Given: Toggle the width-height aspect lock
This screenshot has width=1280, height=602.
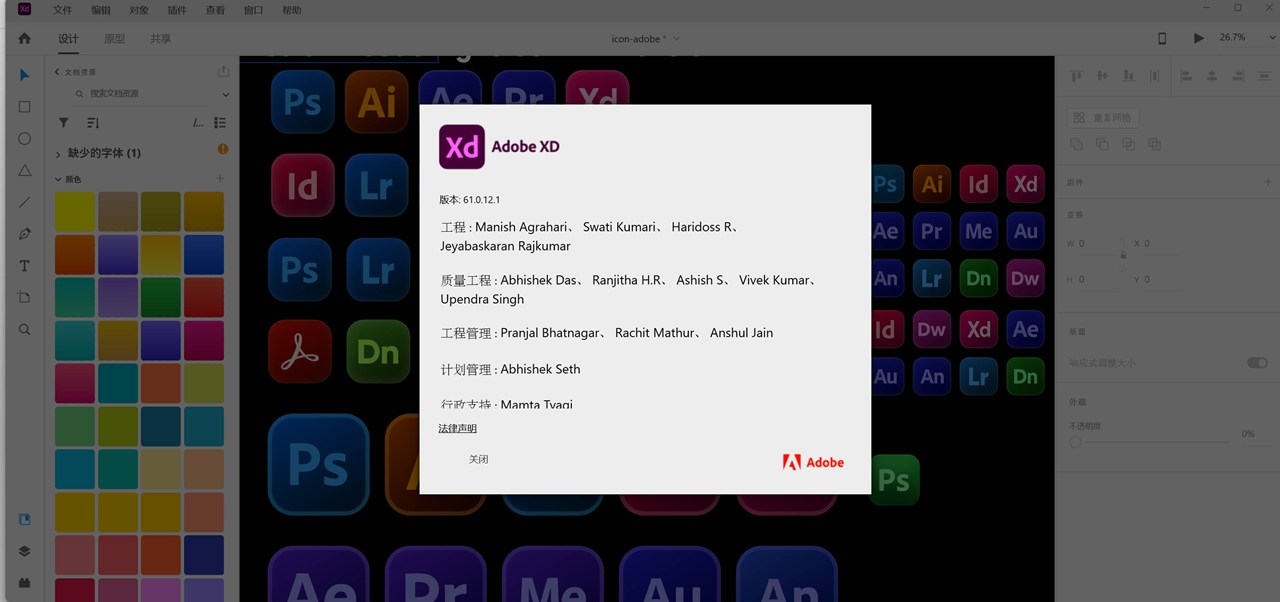Looking at the screenshot, I should click(1123, 256).
